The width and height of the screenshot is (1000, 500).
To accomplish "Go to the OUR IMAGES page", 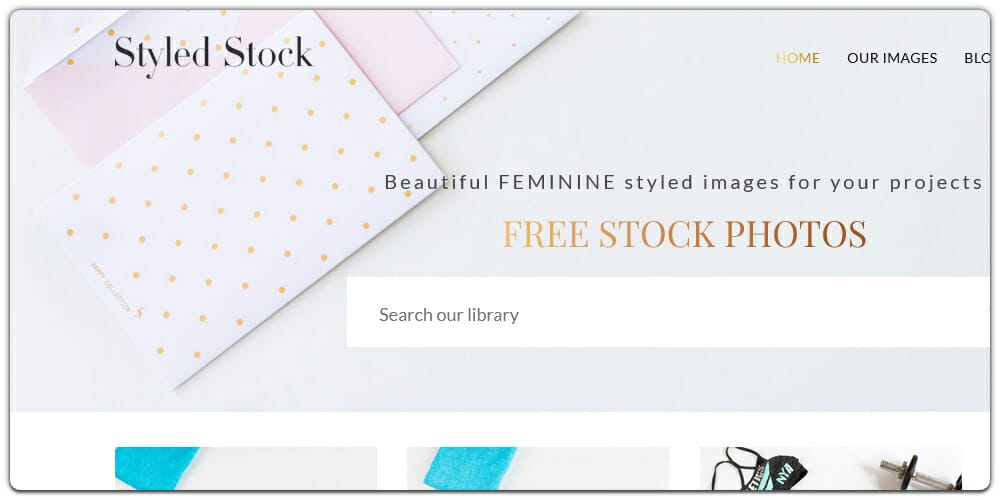I will [892, 58].
